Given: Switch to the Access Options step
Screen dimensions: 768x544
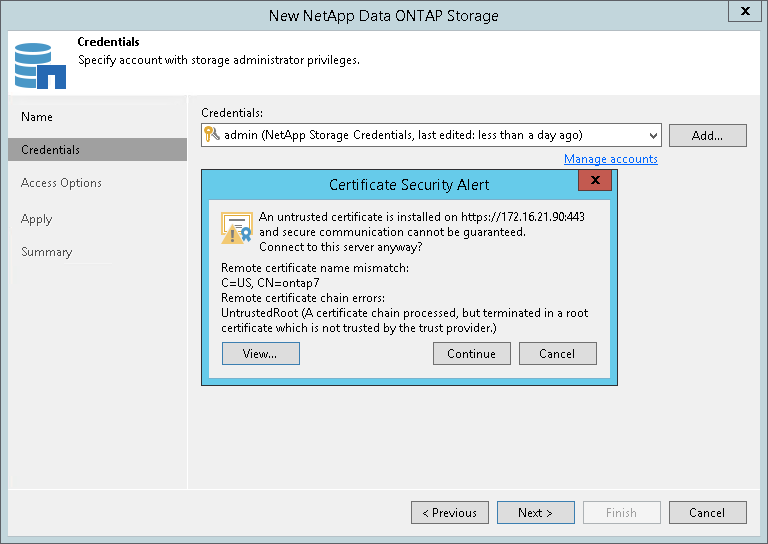Looking at the screenshot, I should coord(61,183).
